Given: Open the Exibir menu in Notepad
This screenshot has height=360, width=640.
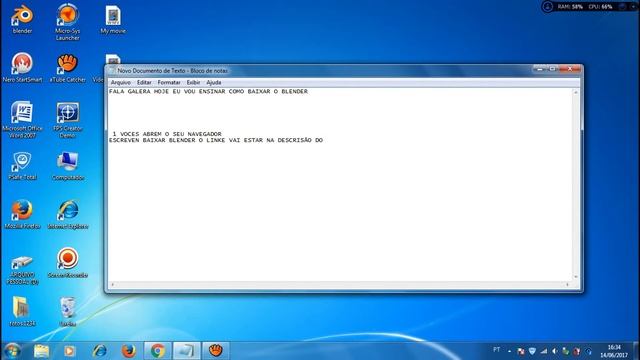Looking at the screenshot, I should pos(193,82).
